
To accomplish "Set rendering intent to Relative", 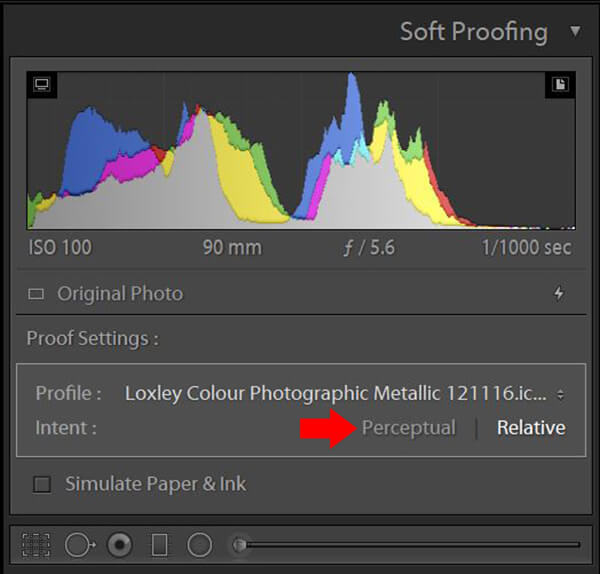I will (531, 428).
